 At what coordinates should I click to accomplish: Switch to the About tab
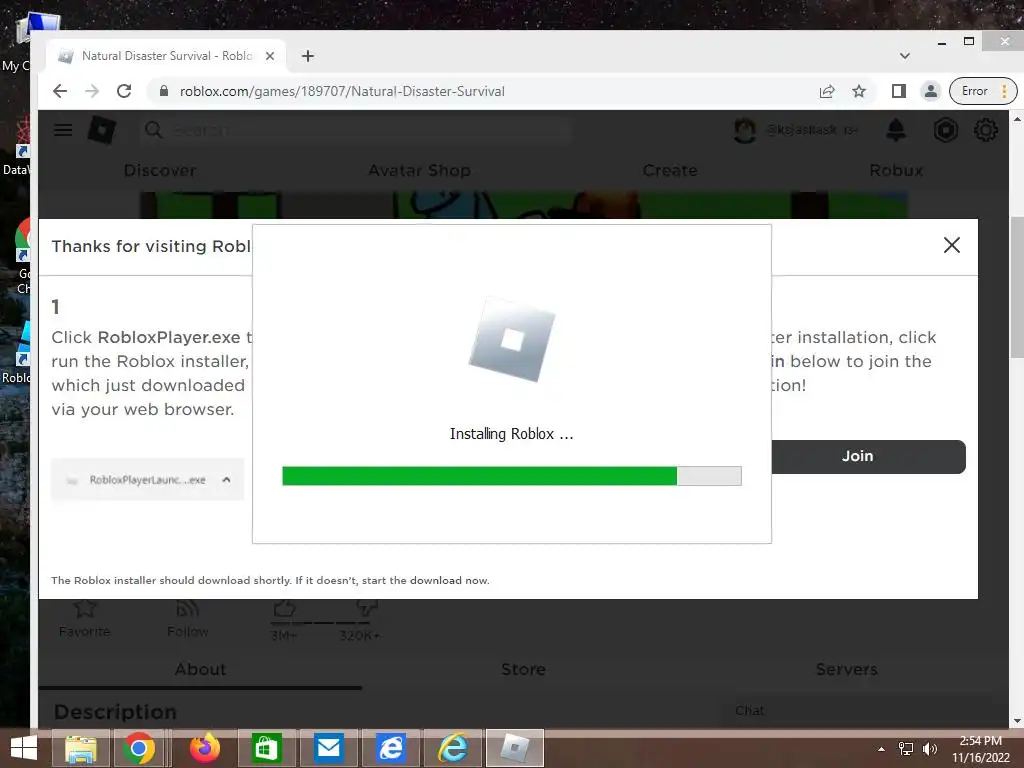(x=200, y=669)
